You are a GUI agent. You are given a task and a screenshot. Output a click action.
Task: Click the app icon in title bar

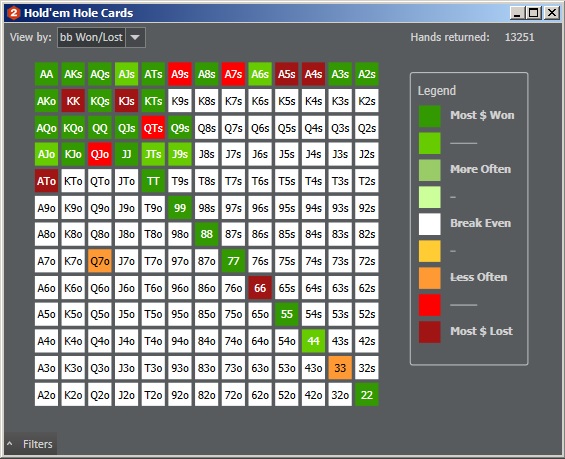[14, 13]
